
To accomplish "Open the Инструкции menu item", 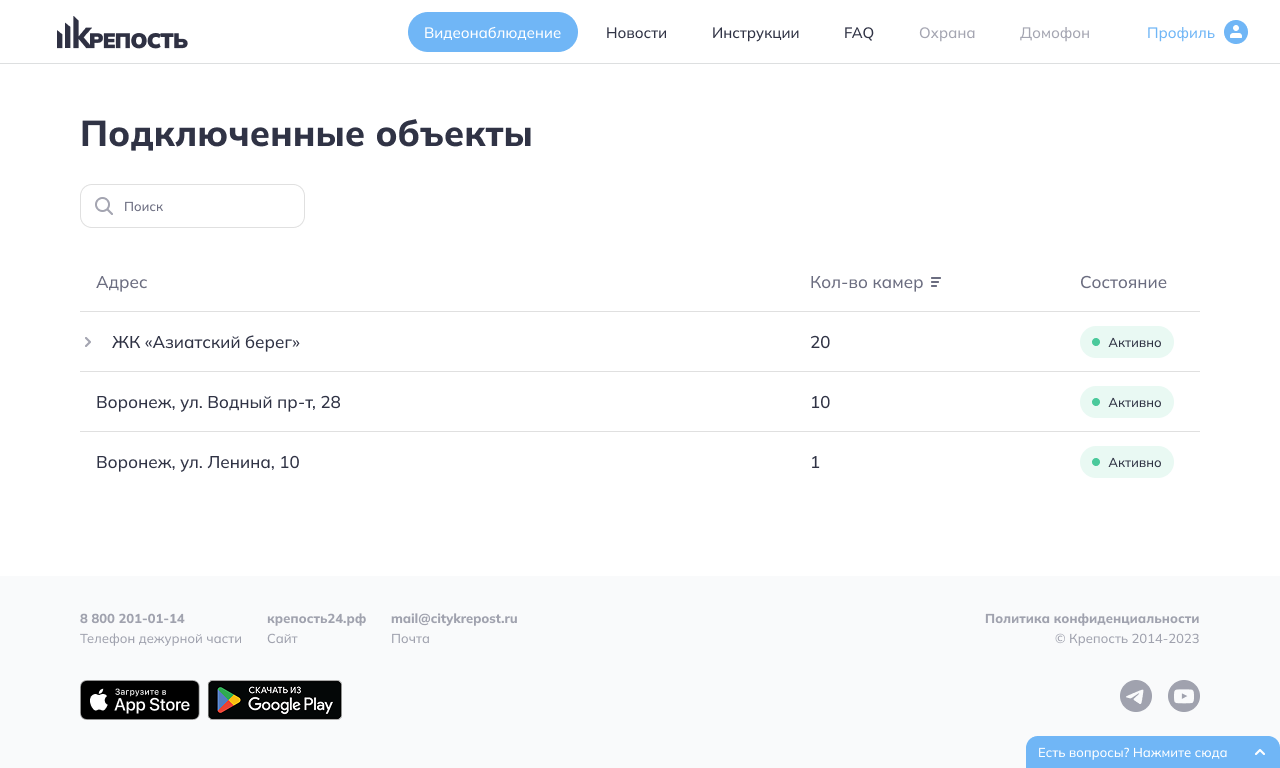I will pos(755,33).
